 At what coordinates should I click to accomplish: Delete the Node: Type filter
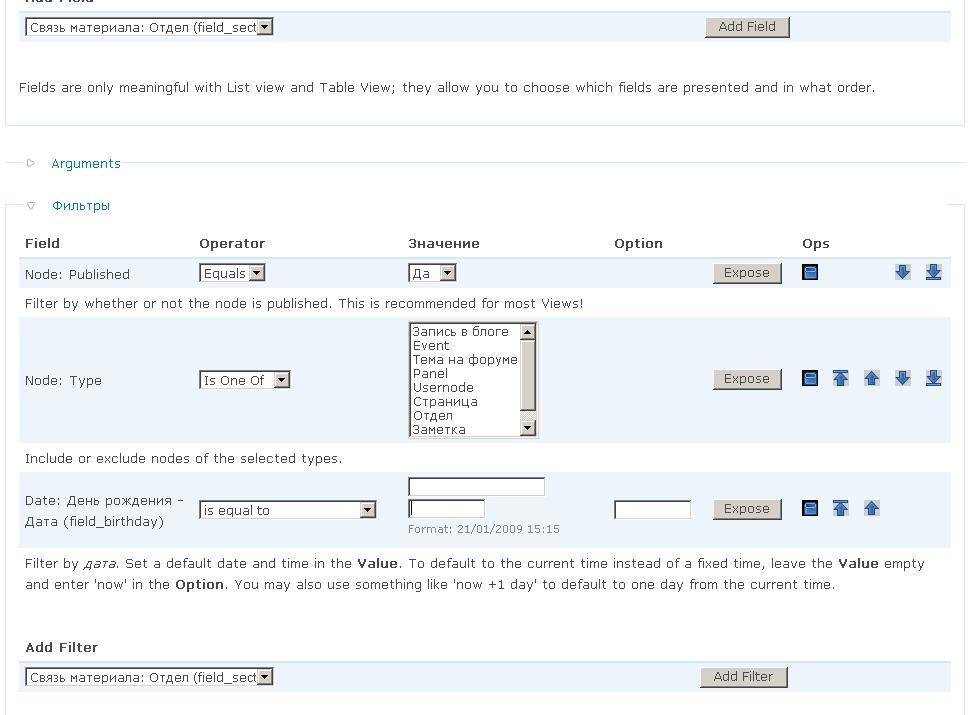click(810, 378)
